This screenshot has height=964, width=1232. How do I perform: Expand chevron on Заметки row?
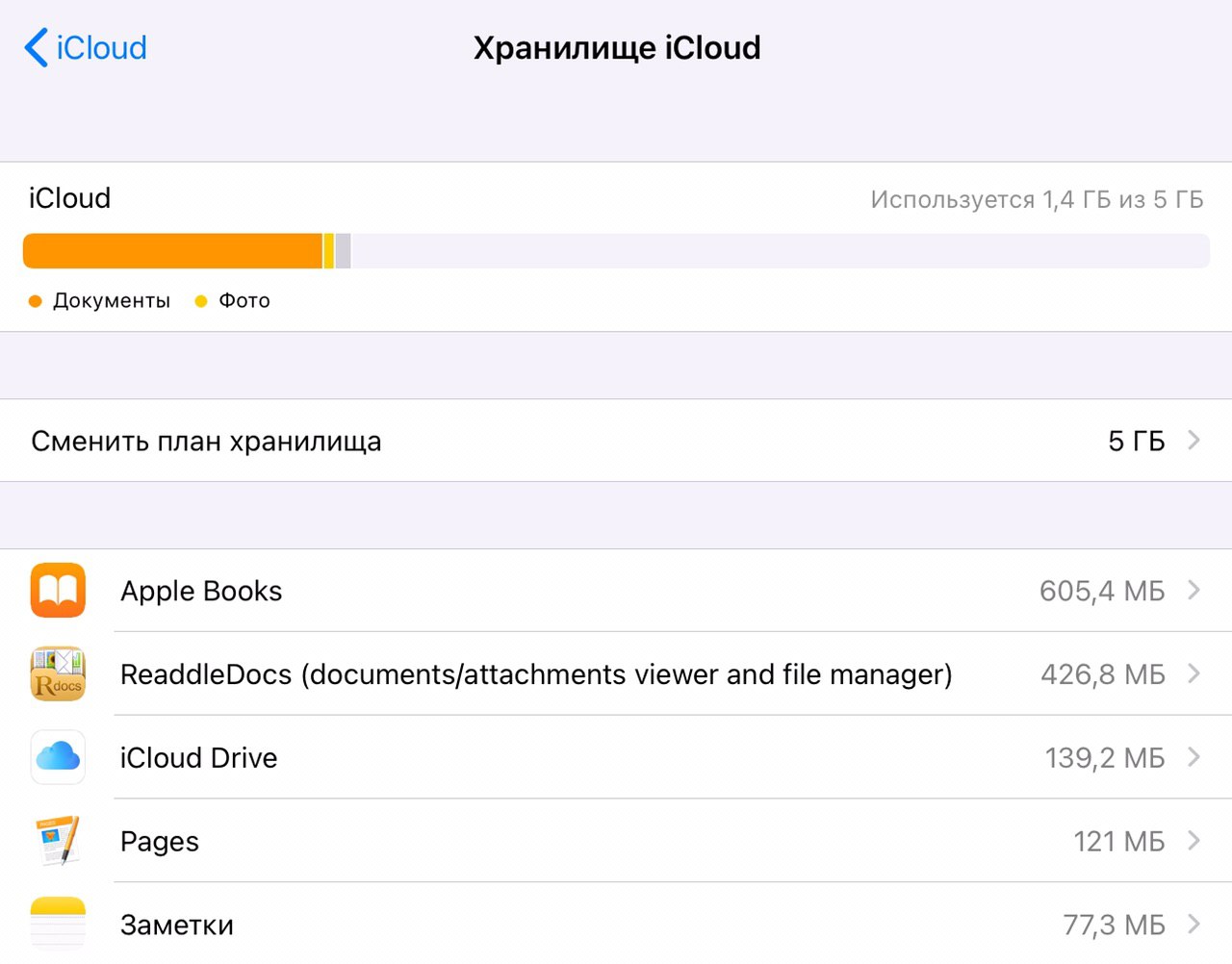[x=1194, y=924]
